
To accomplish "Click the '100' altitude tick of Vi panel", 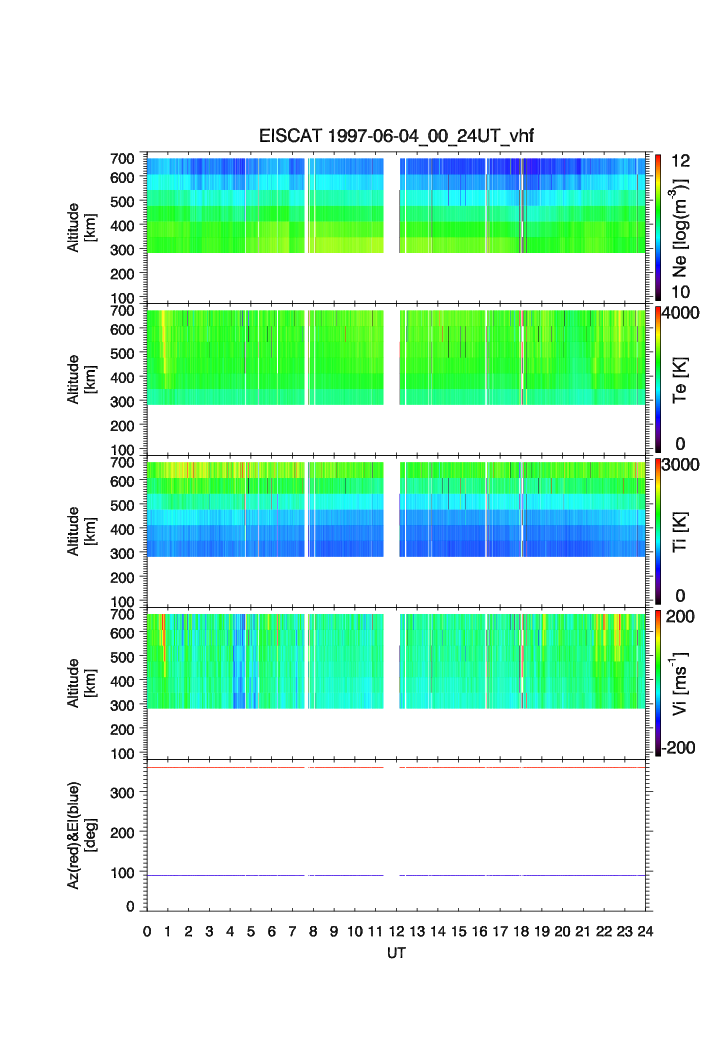I will pyautogui.click(x=122, y=753).
